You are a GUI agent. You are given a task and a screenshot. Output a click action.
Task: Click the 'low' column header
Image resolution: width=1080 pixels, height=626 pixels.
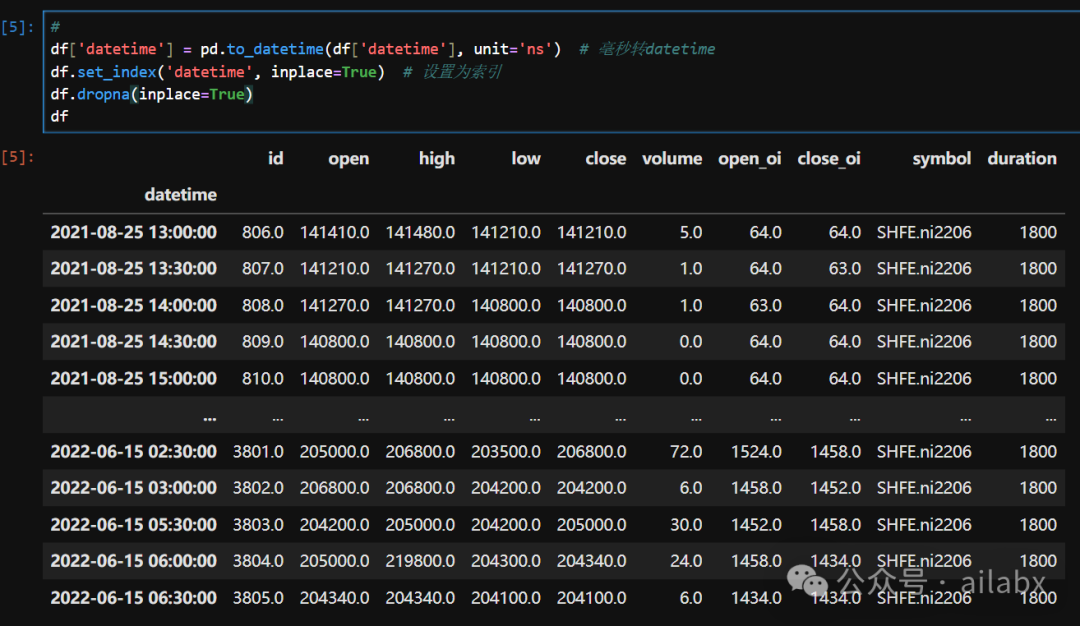tap(526, 158)
